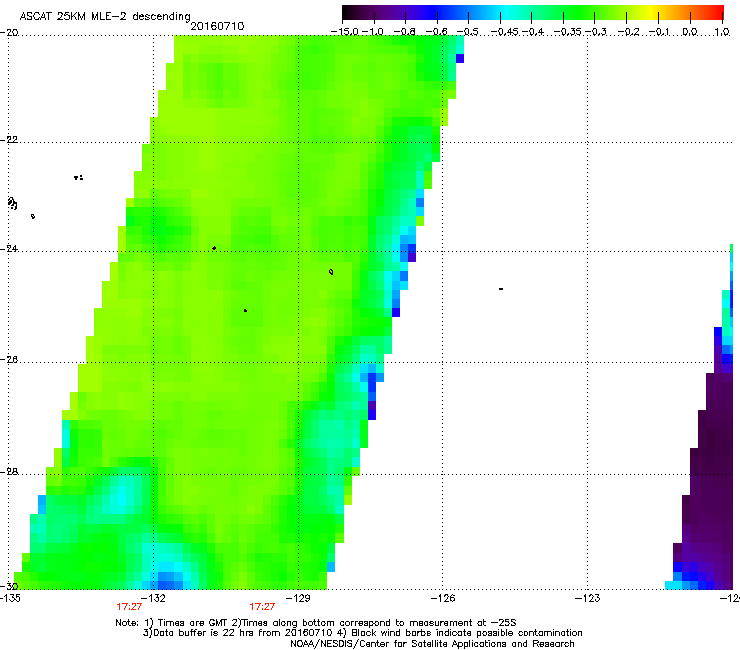Image resolution: width=740 pixels, height=650 pixels.
Task: Click the black-purple end of the color bar
Action: pos(352,12)
